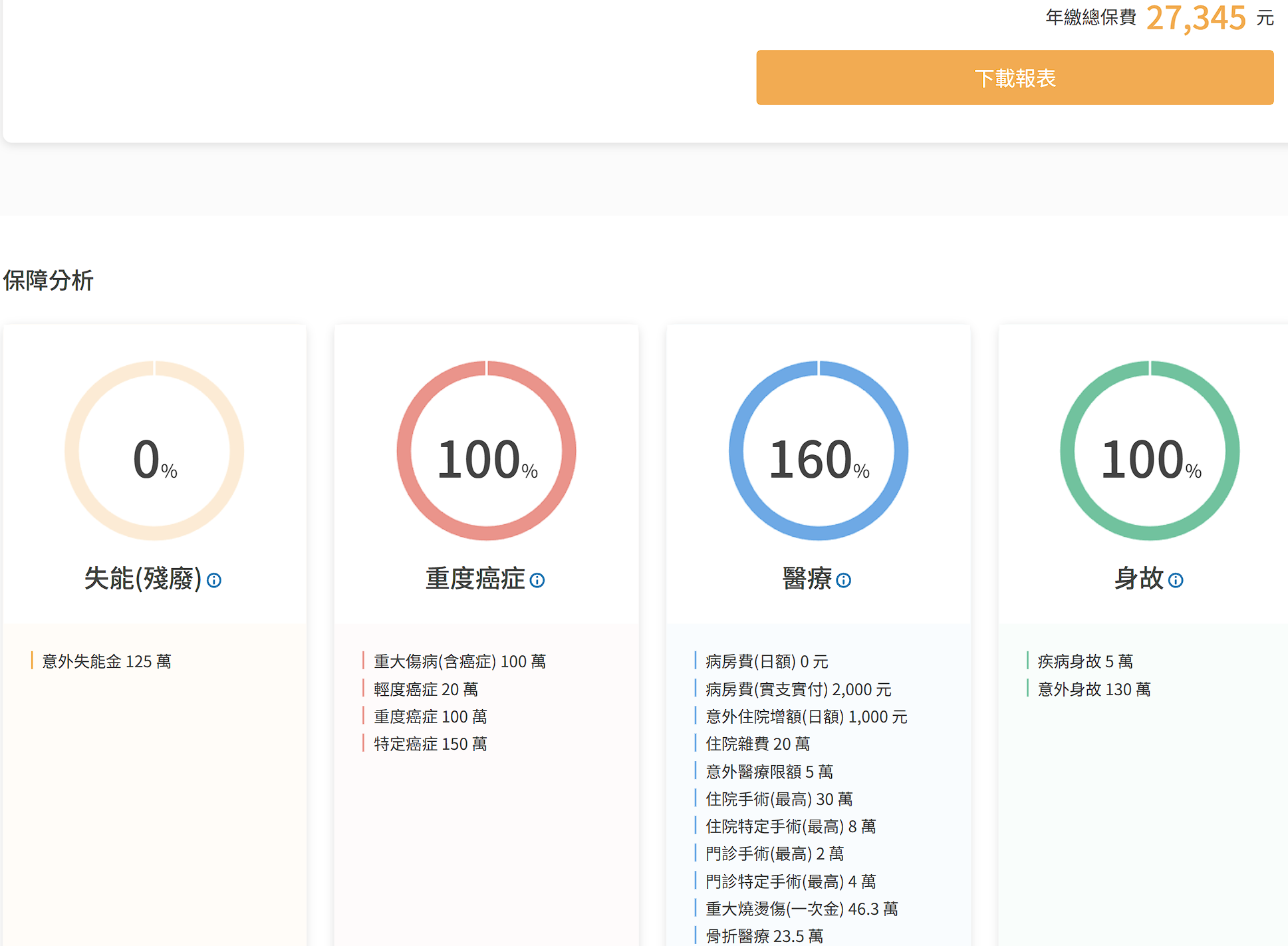Select 疾病身故 5 萬 list item
The width and height of the screenshot is (1288, 946).
click(x=1085, y=661)
